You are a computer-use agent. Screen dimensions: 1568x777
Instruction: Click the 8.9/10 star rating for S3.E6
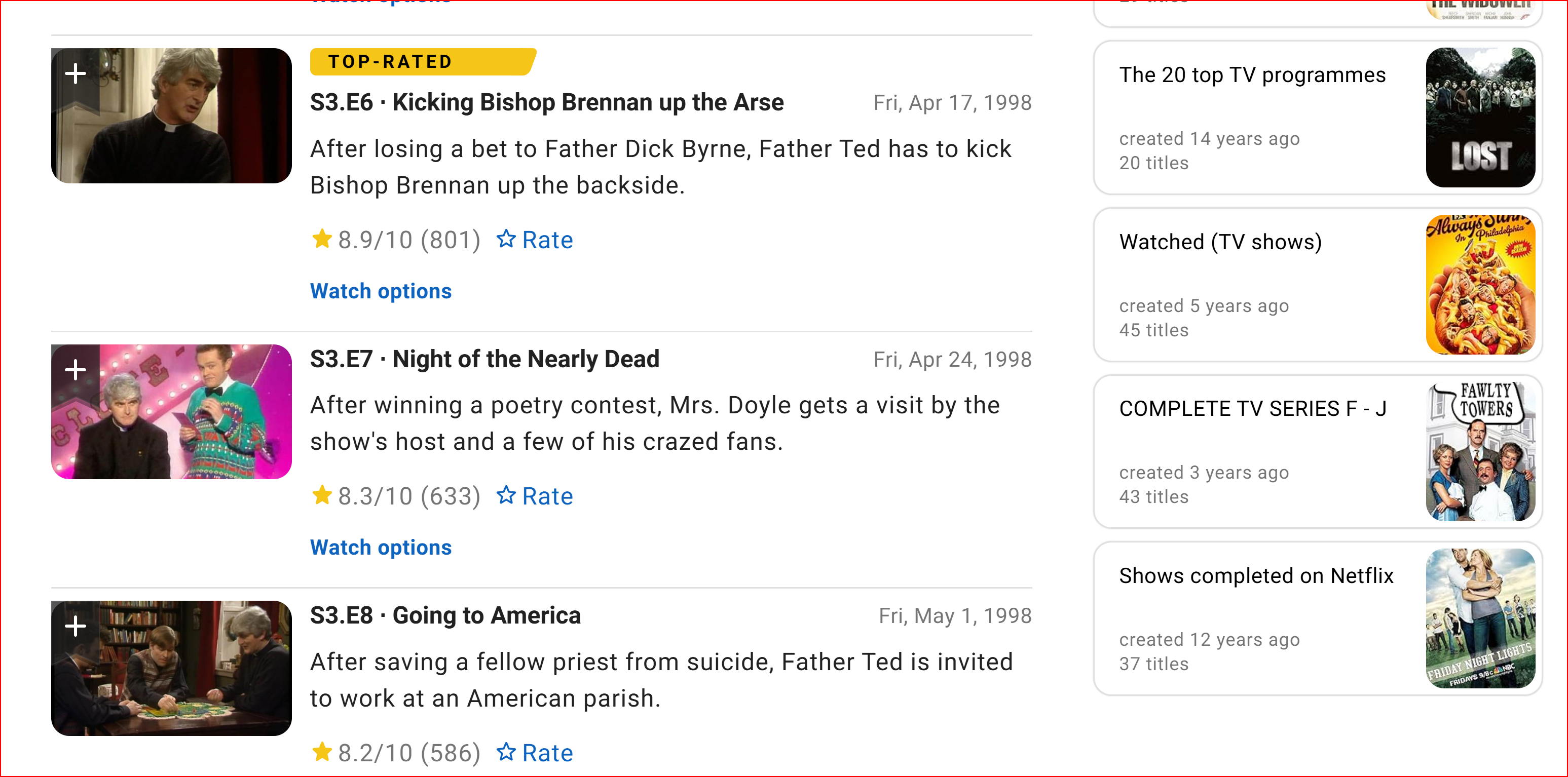click(396, 240)
